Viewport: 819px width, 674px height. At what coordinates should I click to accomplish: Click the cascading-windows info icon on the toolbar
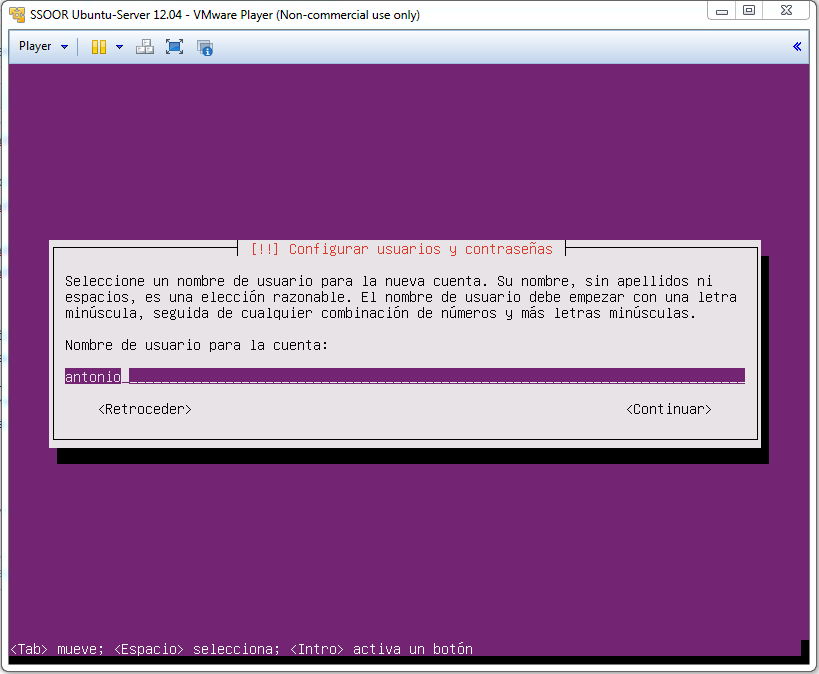(x=205, y=46)
